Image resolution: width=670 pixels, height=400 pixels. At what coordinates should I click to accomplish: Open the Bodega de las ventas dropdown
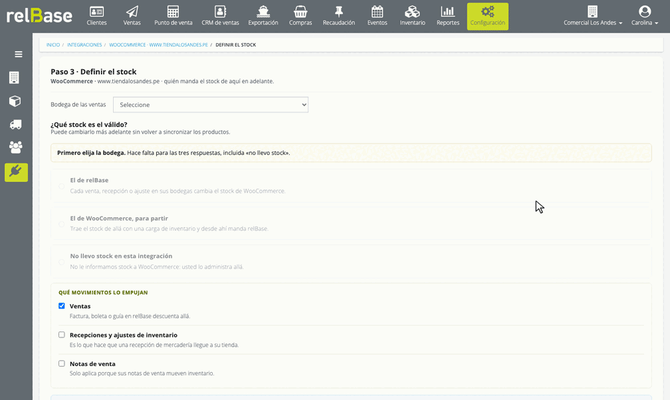pos(211,105)
